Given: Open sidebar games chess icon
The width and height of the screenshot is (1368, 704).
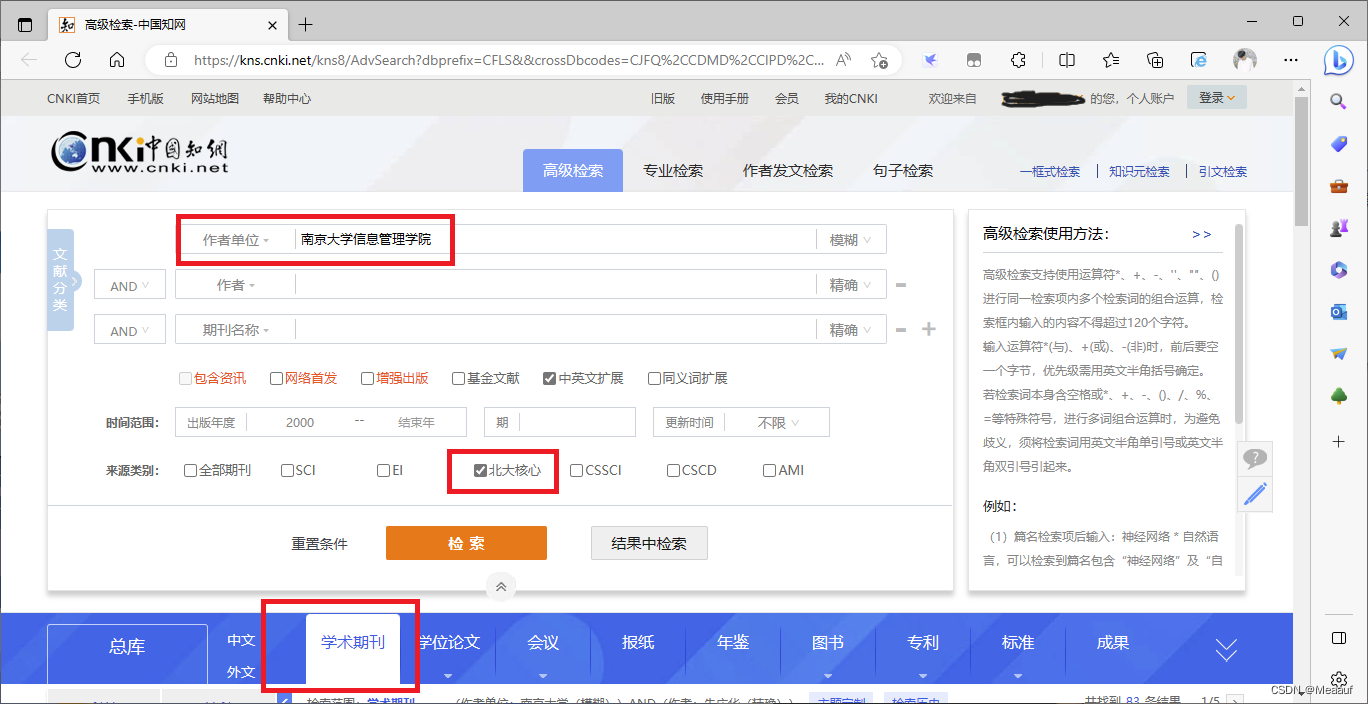Looking at the screenshot, I should 1338,228.
